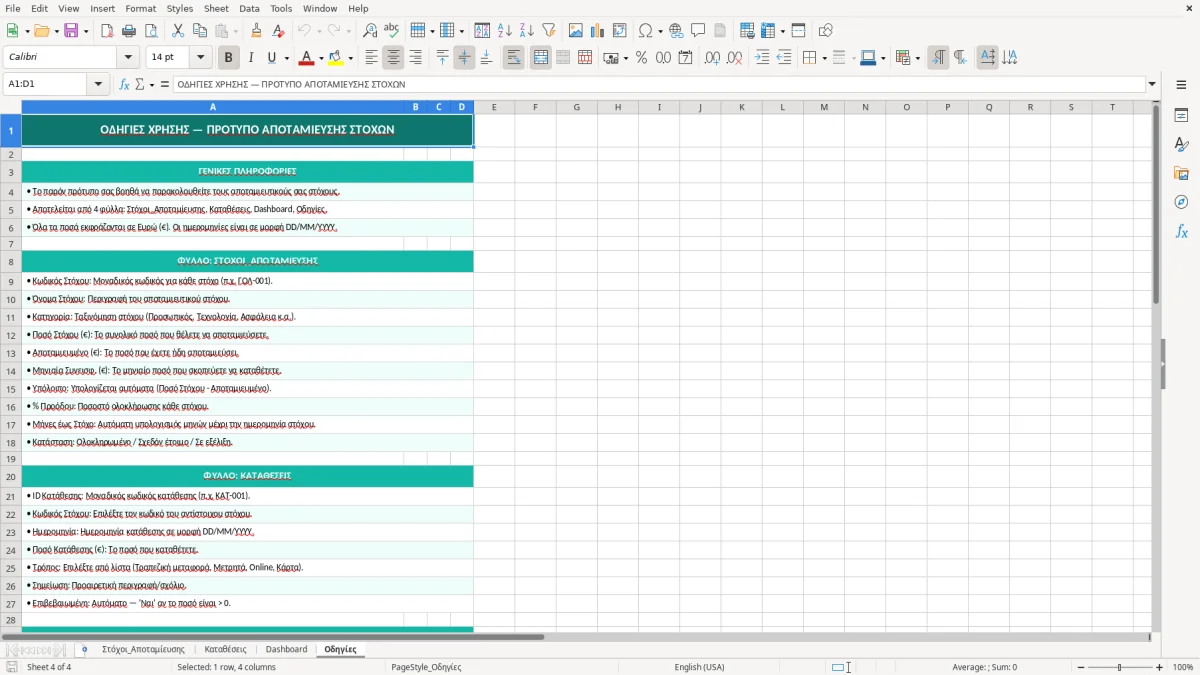Click the Sort Ascending icon

(x=505, y=31)
